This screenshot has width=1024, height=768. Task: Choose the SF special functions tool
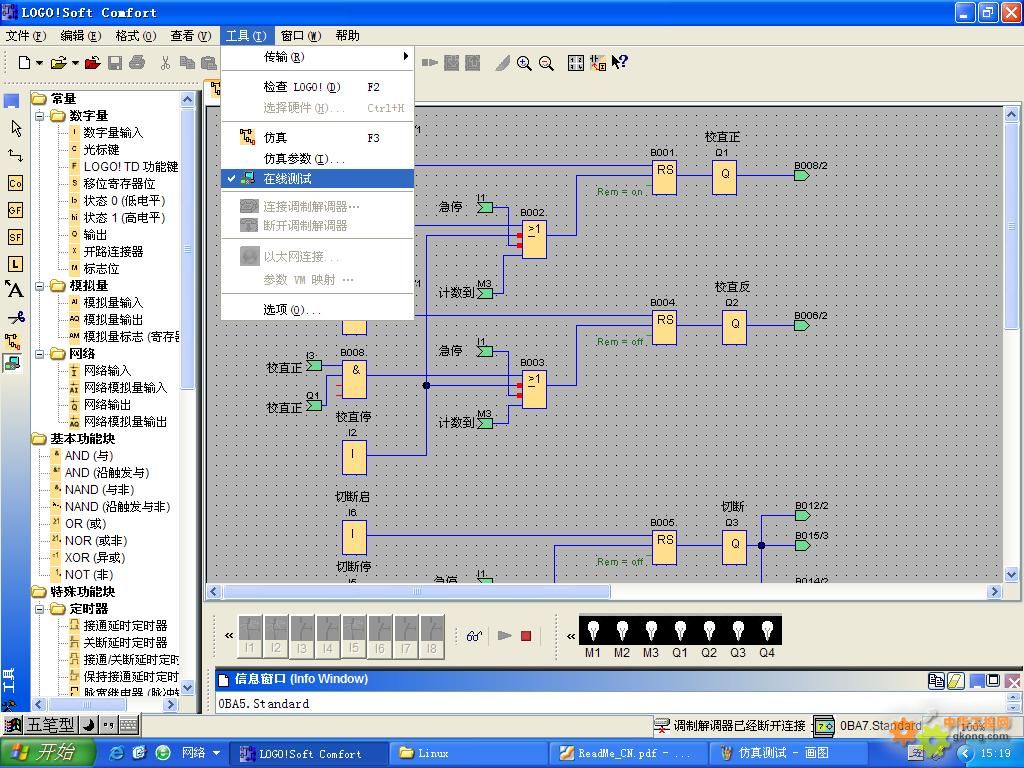(x=15, y=236)
